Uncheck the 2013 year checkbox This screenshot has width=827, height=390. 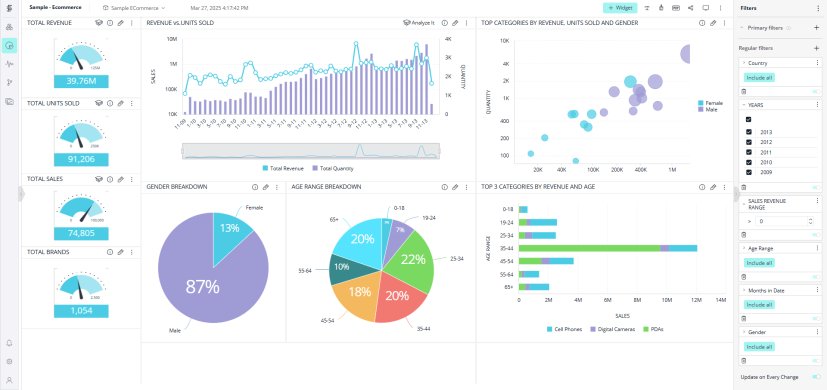[749, 132]
